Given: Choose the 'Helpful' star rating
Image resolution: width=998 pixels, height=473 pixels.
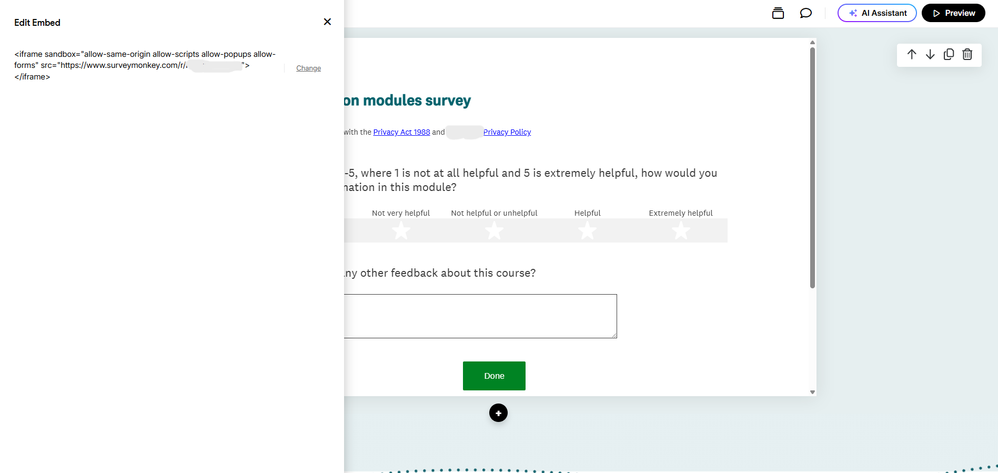Looking at the screenshot, I should pos(587,231).
